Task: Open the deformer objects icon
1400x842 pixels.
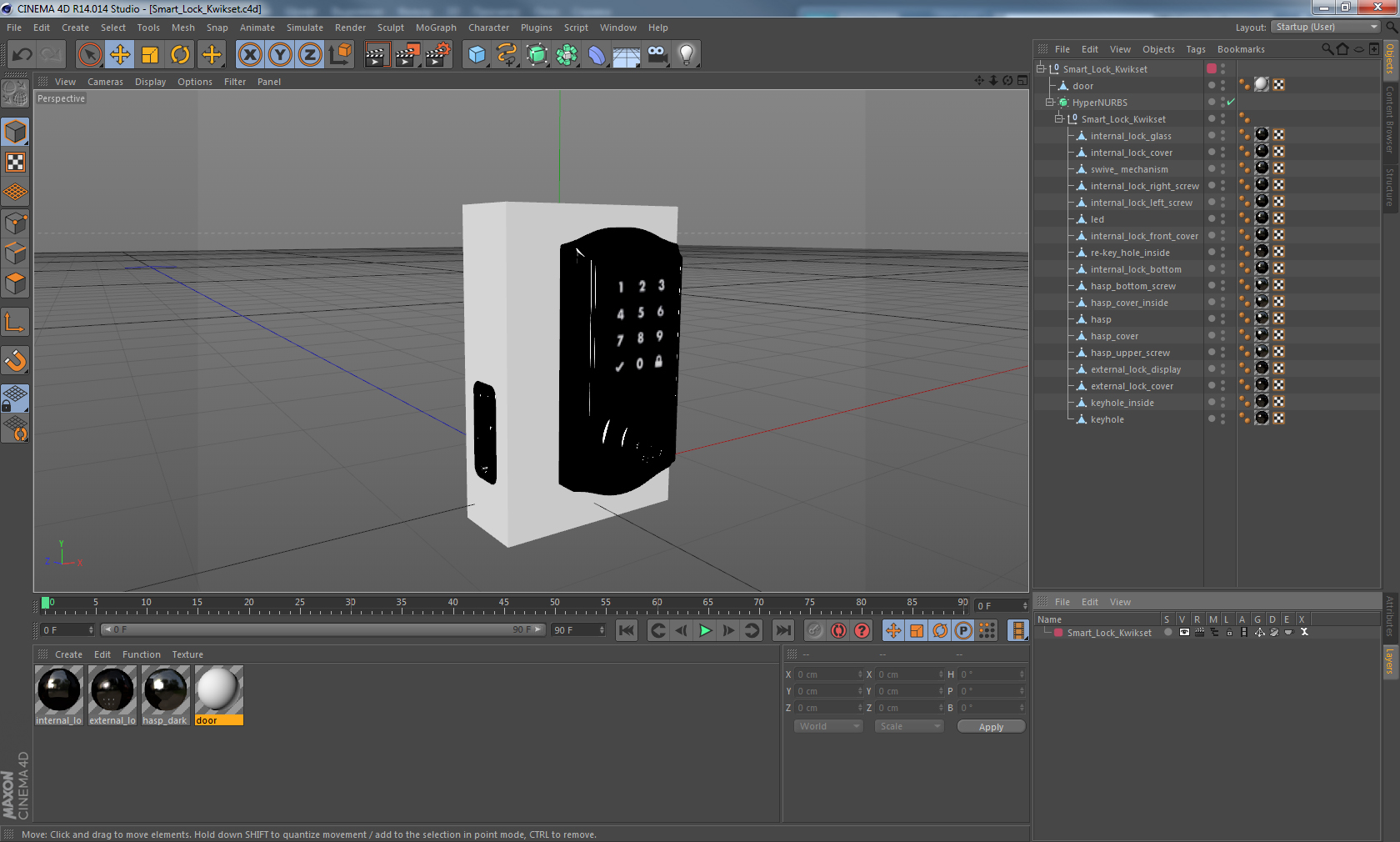Action: pos(597,55)
